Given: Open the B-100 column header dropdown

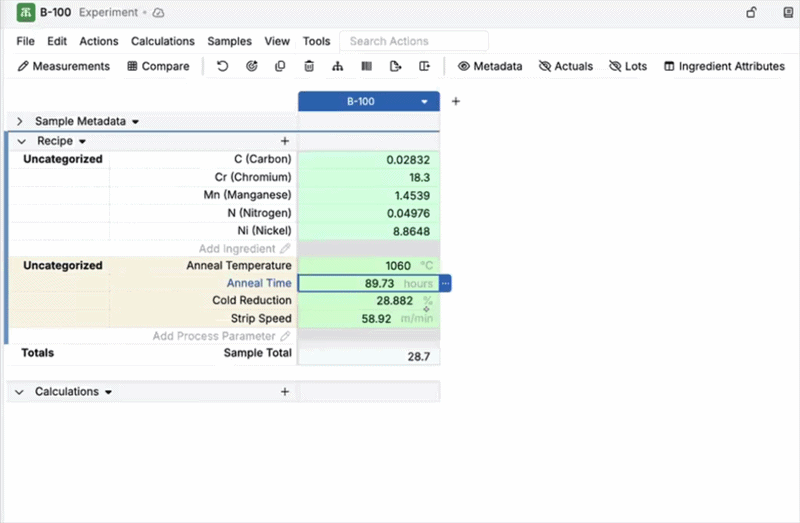Looking at the screenshot, I should (x=424, y=102).
